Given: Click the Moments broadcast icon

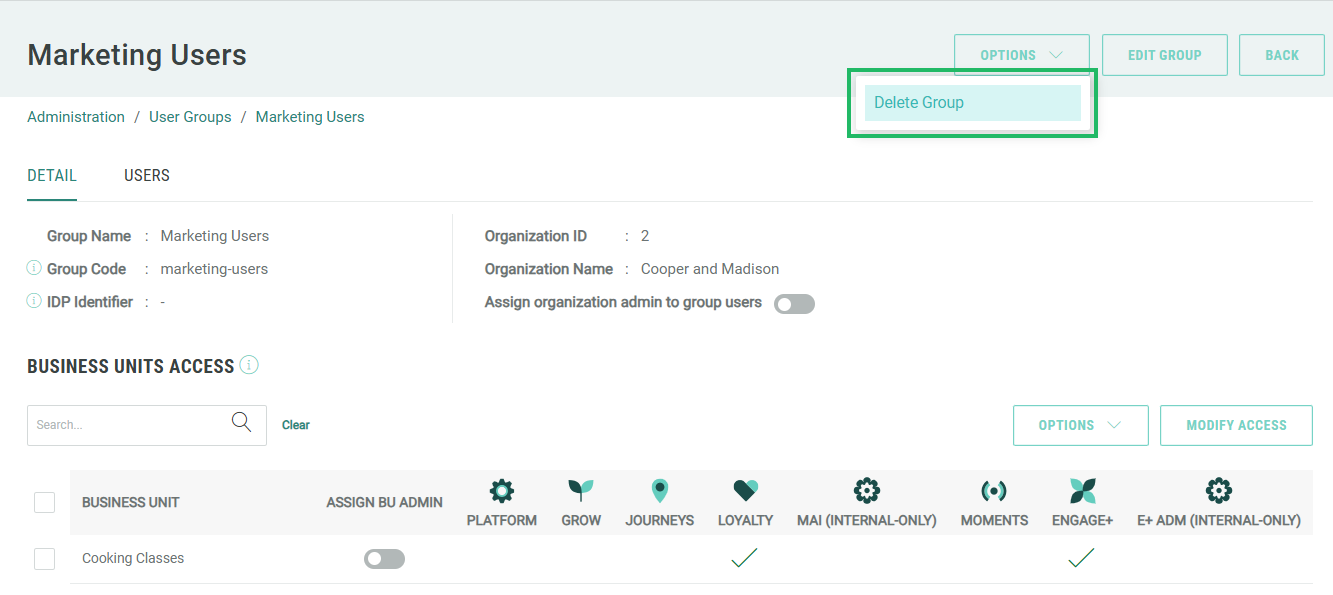Looking at the screenshot, I should (x=993, y=491).
